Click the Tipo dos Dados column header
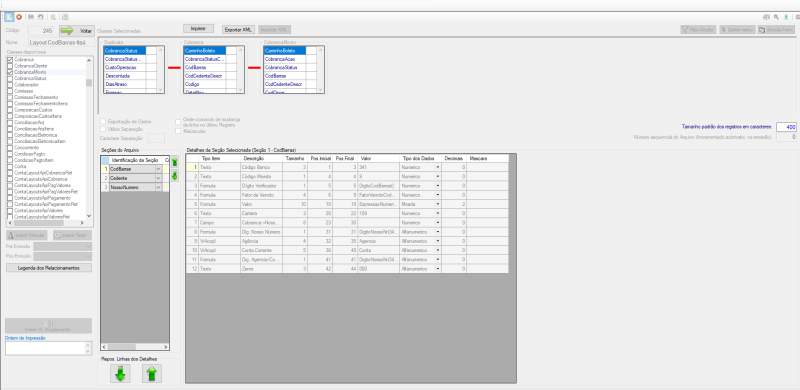This screenshot has height=390, width=800. pos(420,158)
